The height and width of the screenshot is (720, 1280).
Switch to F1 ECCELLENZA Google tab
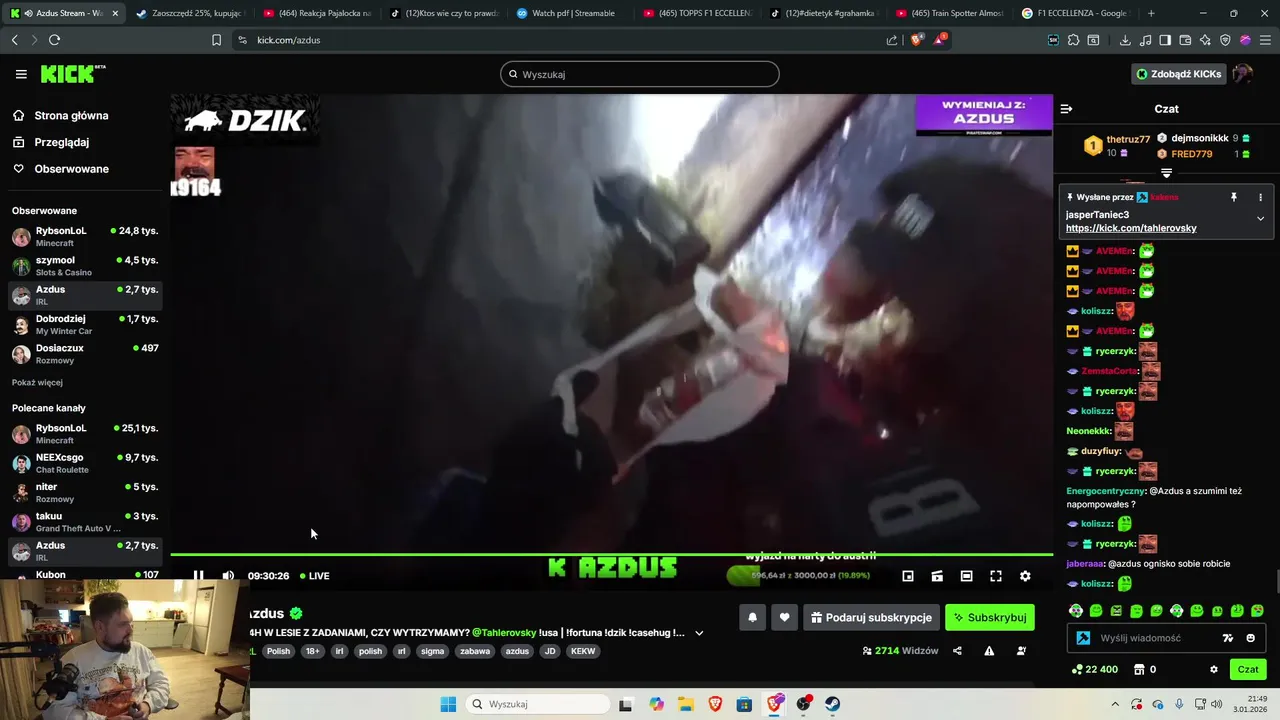1077,13
